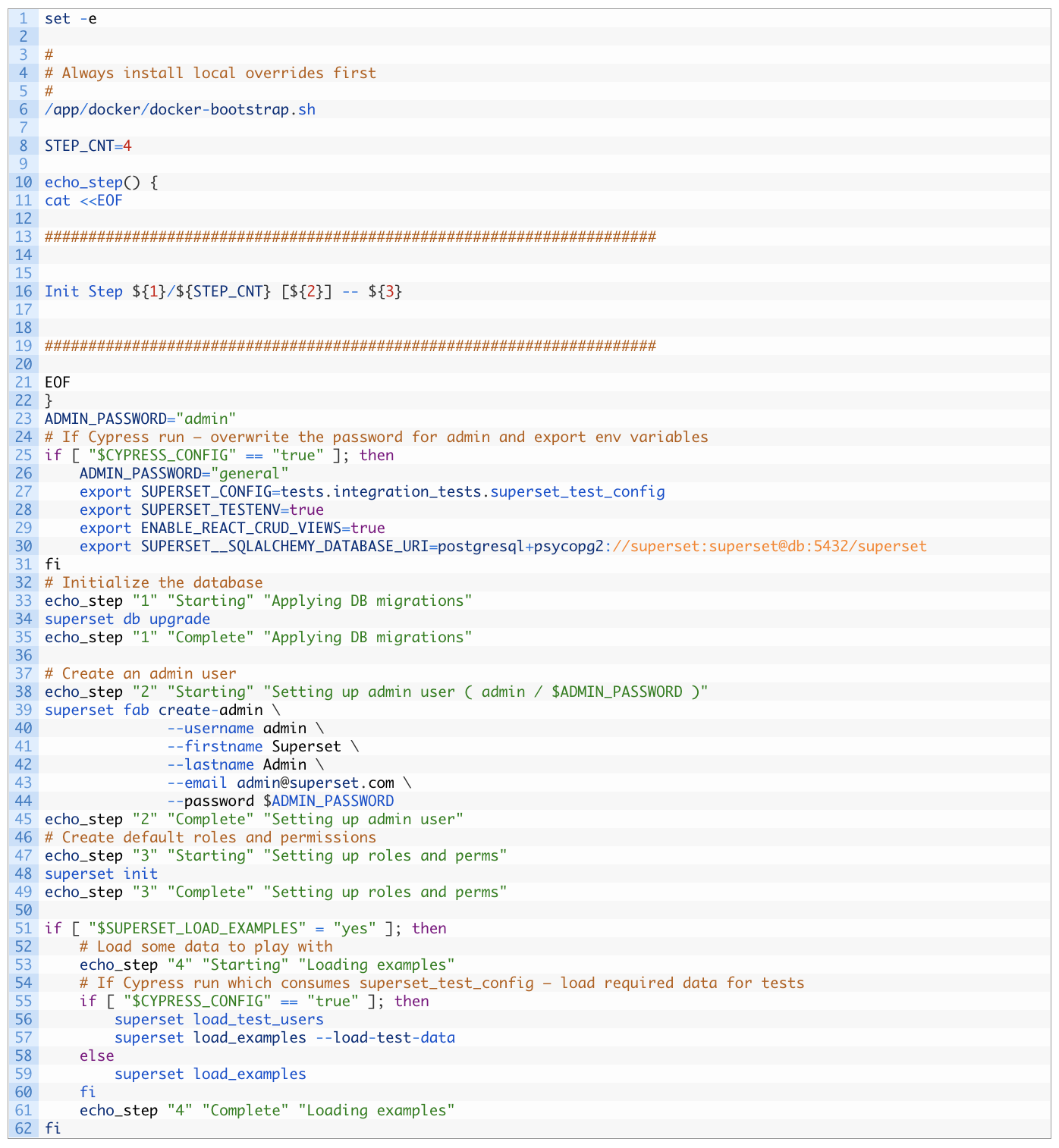The image size is (1059, 1148).
Task: Click the '--password $ADMIN_PASSWORD' option
Action: (x=281, y=801)
